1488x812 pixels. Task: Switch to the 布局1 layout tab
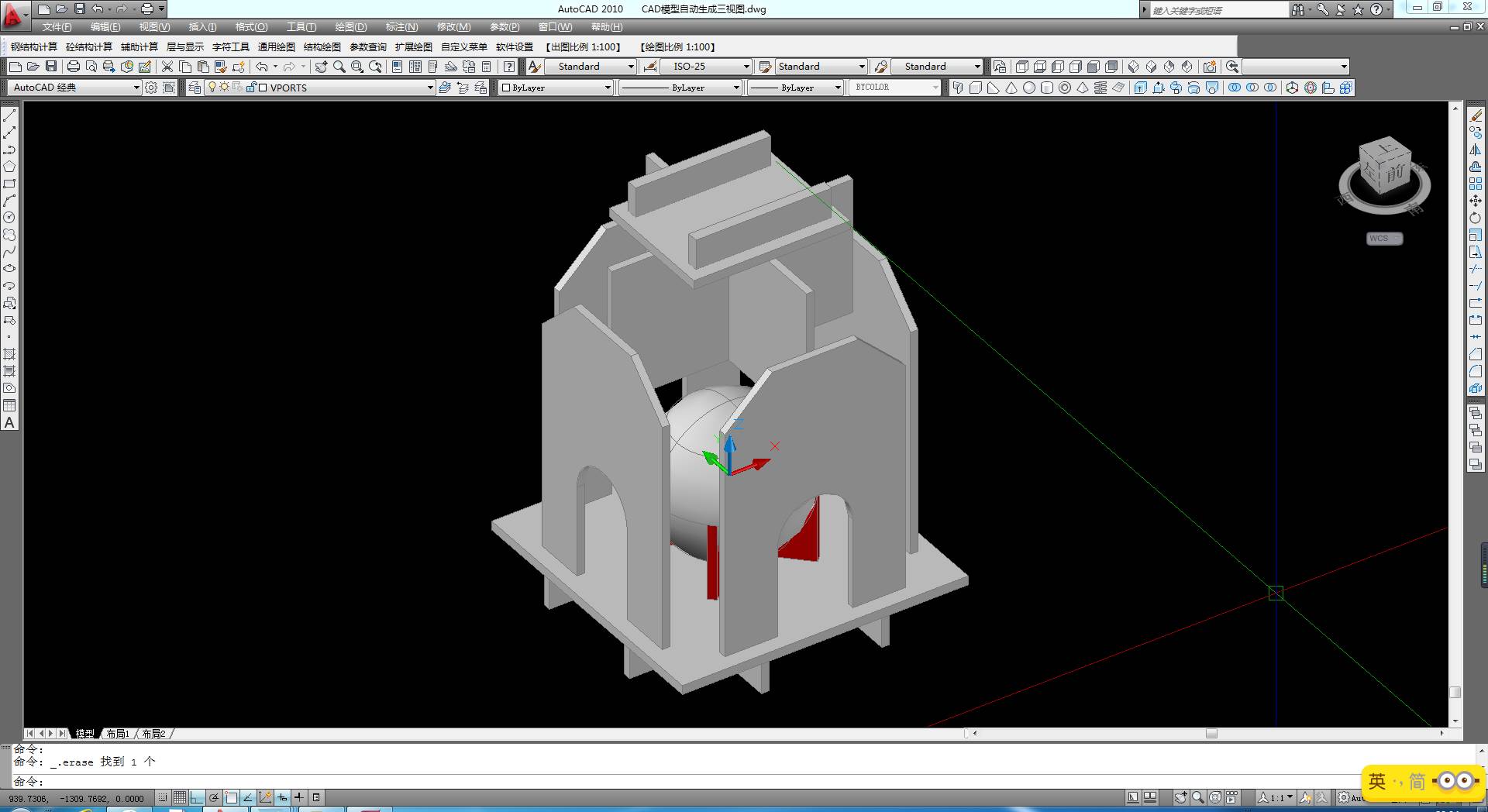[118, 734]
